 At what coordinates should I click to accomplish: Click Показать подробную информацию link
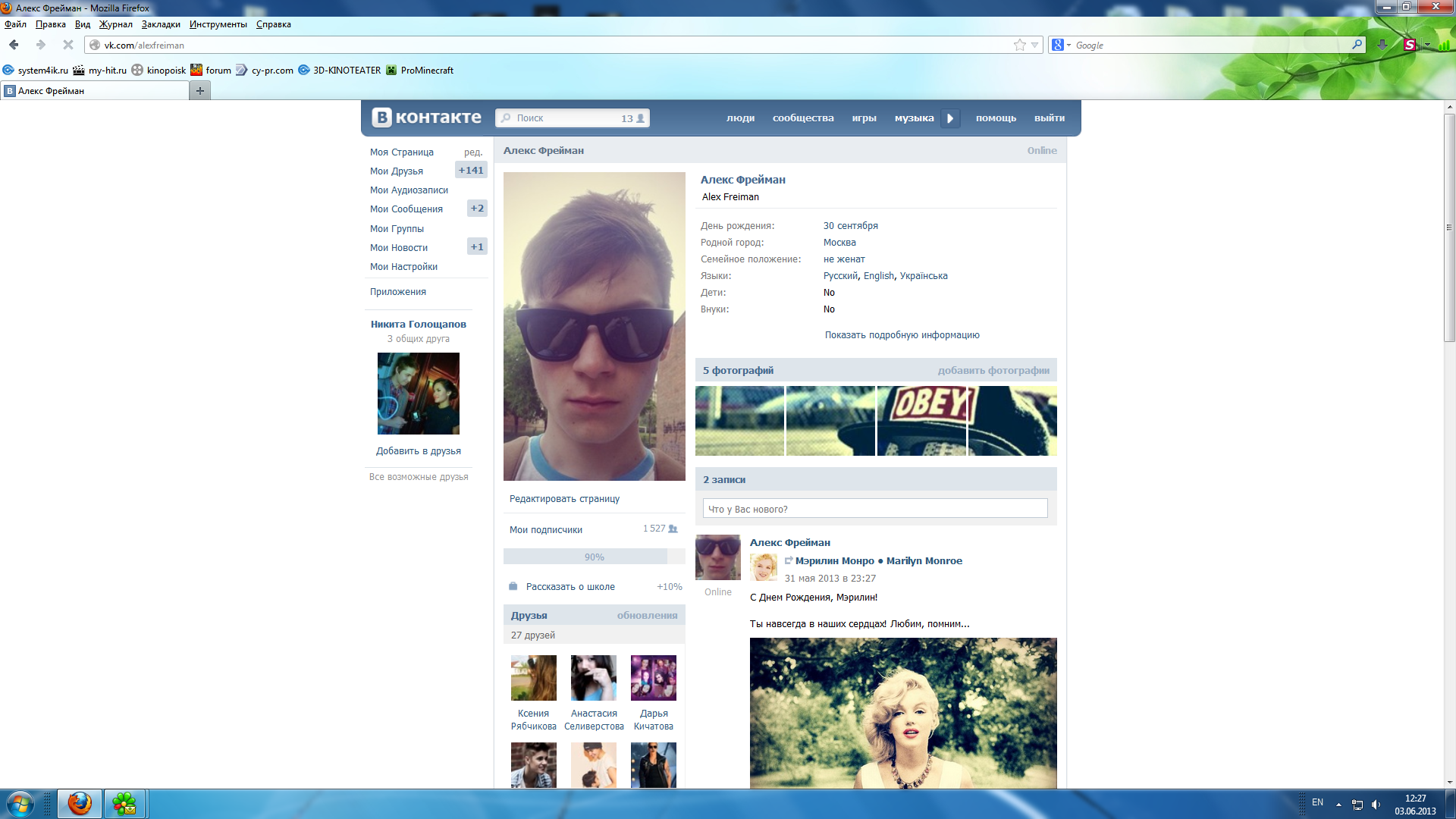click(x=902, y=335)
